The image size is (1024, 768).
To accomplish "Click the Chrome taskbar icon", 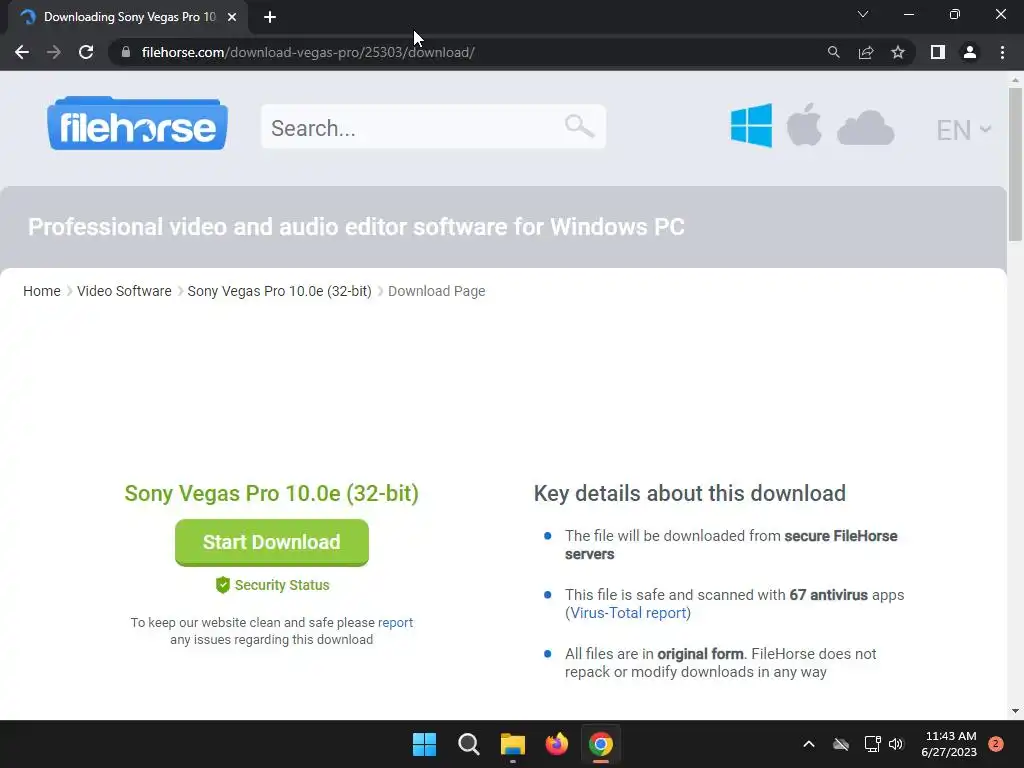I will 601,744.
